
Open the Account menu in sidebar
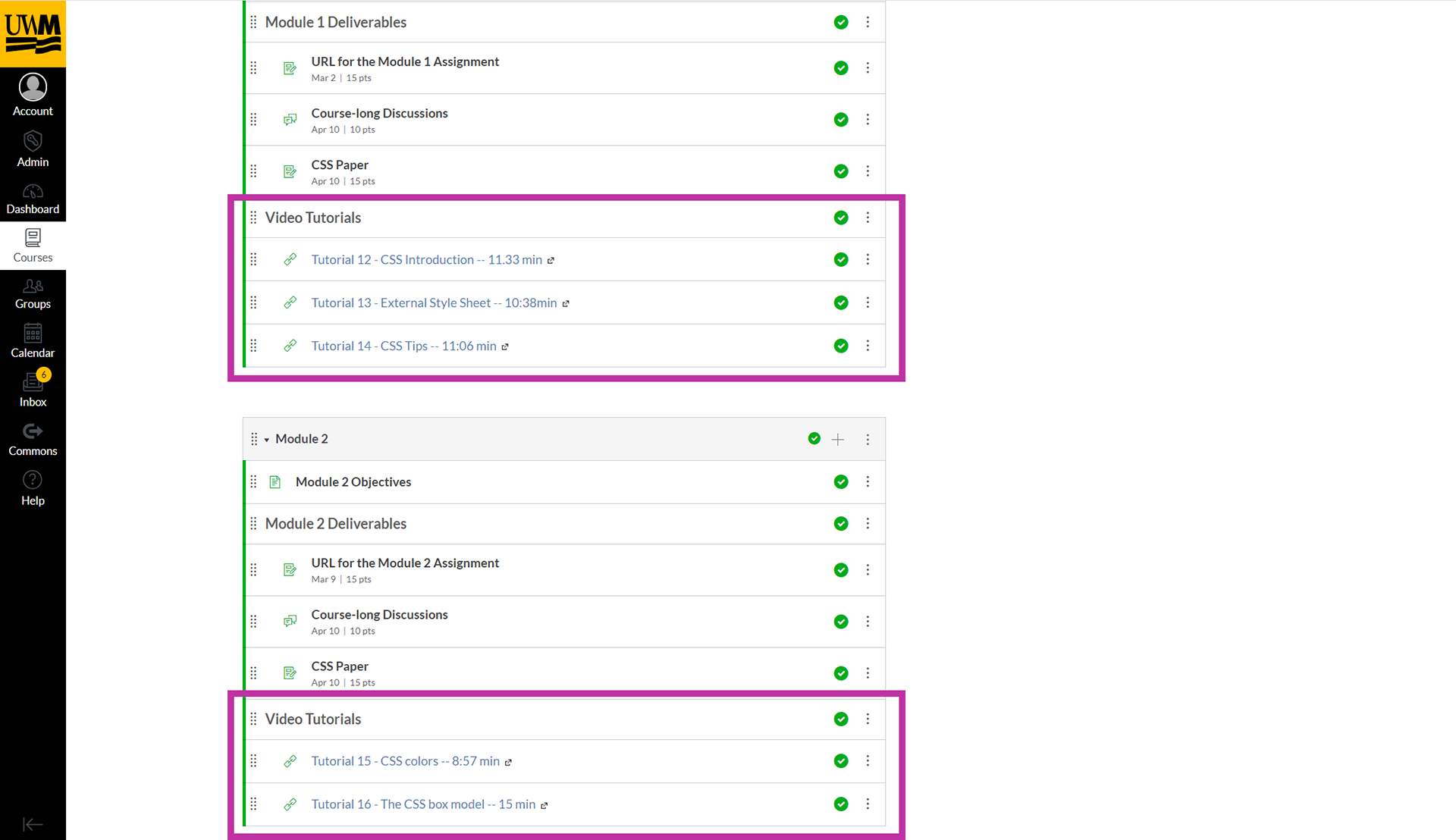pos(33,94)
